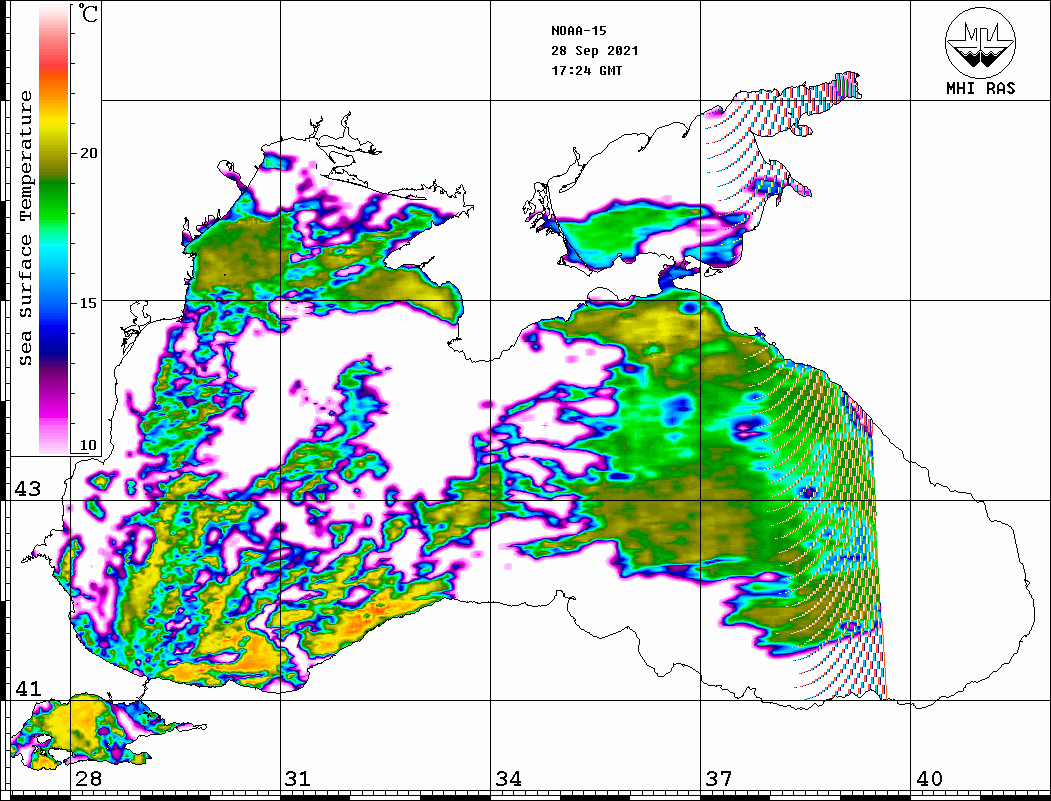Image resolution: width=1051 pixels, height=801 pixels.
Task: Click the MHI RAS logo emblem
Action: click(980, 42)
